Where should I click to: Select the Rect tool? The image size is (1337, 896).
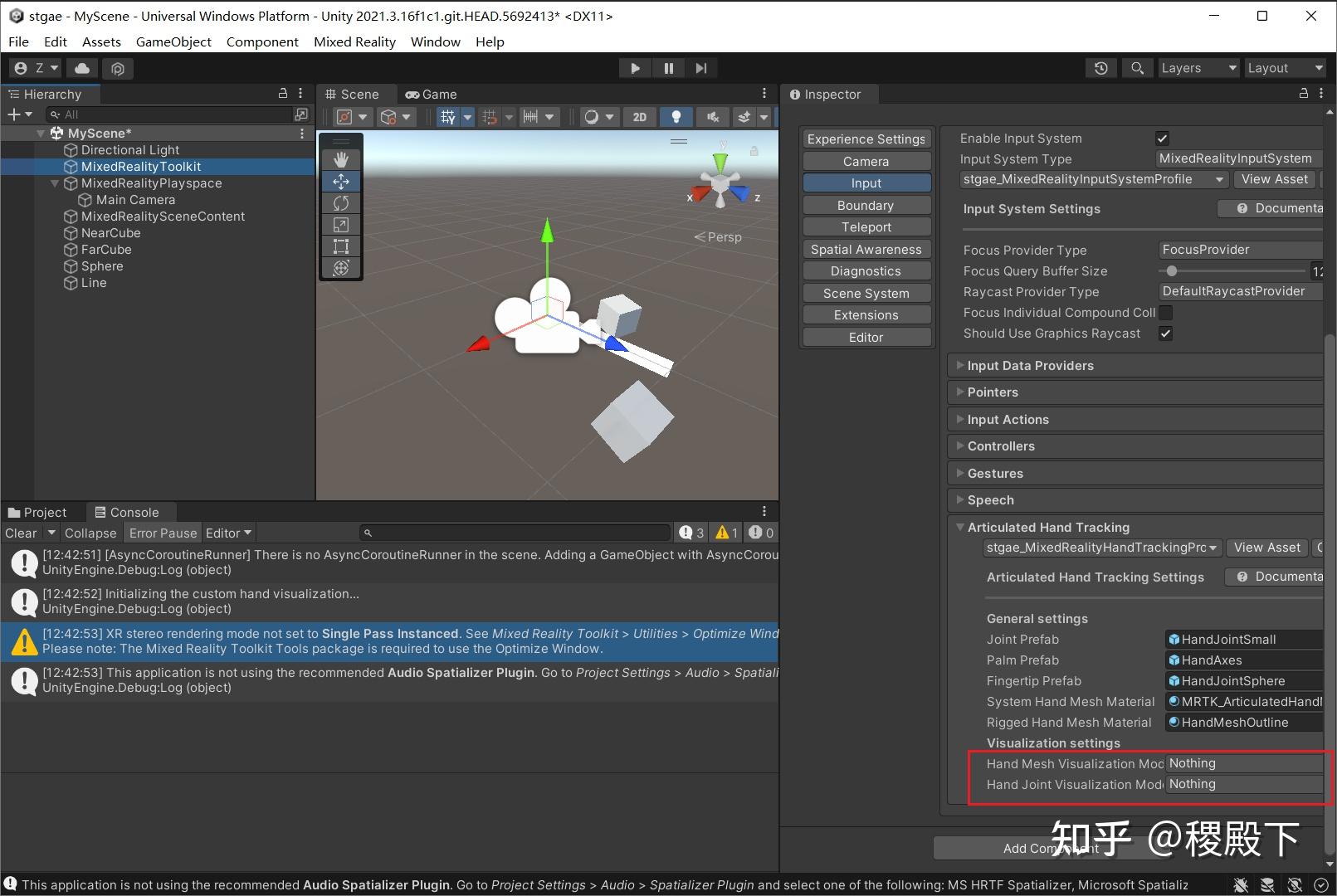click(341, 246)
